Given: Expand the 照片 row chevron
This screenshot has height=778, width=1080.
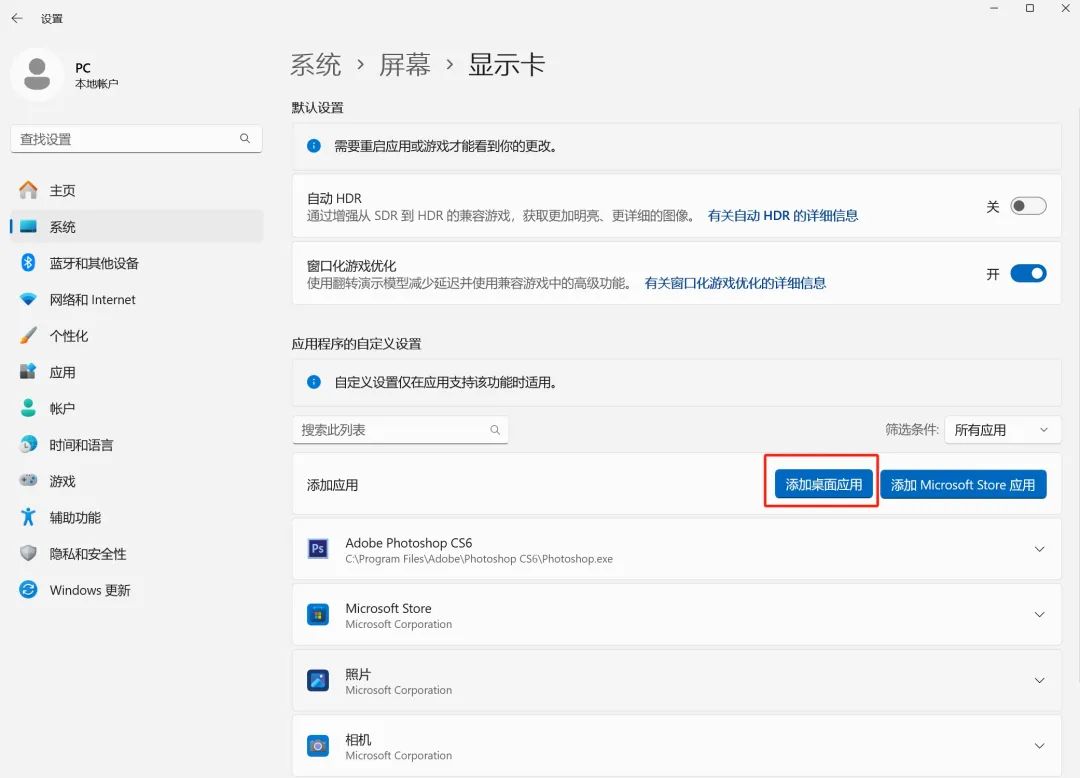Looking at the screenshot, I should (x=1039, y=680).
